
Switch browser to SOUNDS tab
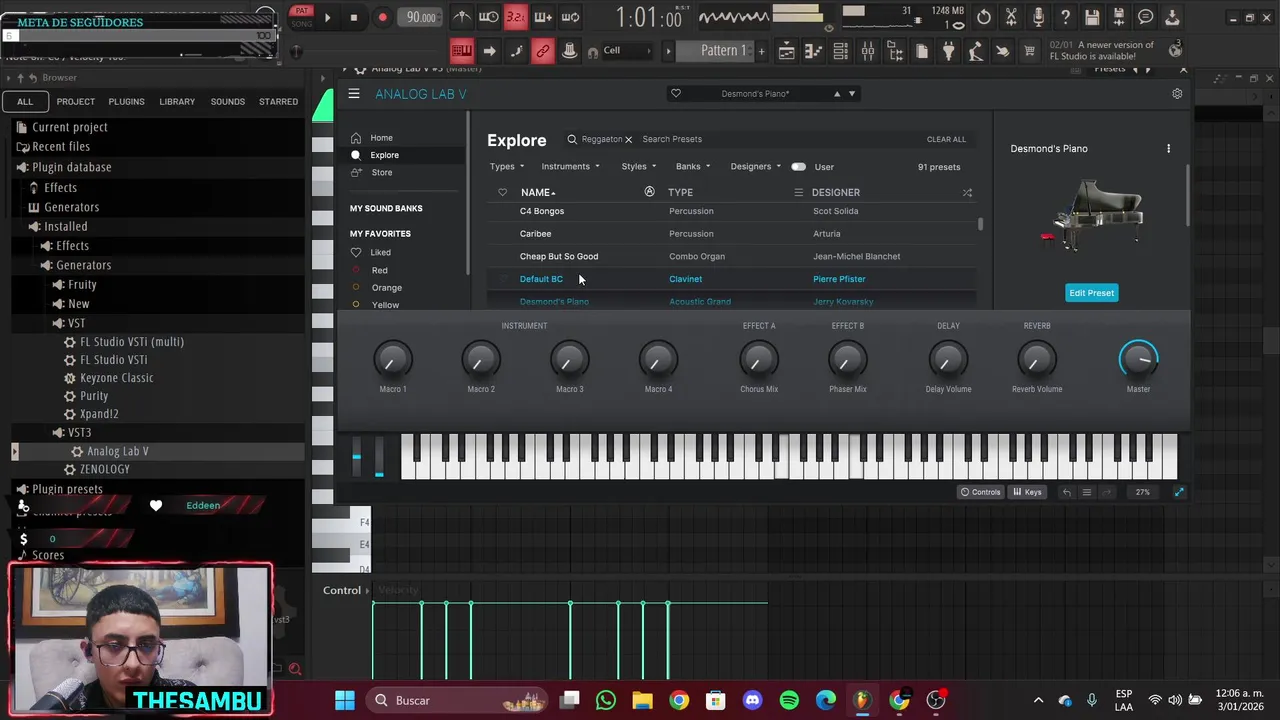click(x=228, y=101)
